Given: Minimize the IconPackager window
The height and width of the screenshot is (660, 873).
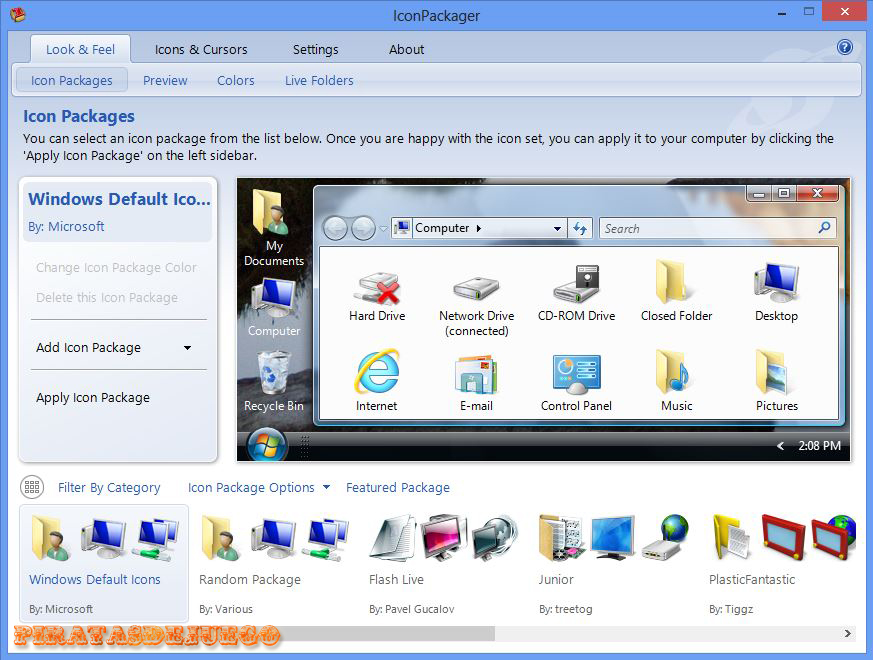Looking at the screenshot, I should coord(782,12).
